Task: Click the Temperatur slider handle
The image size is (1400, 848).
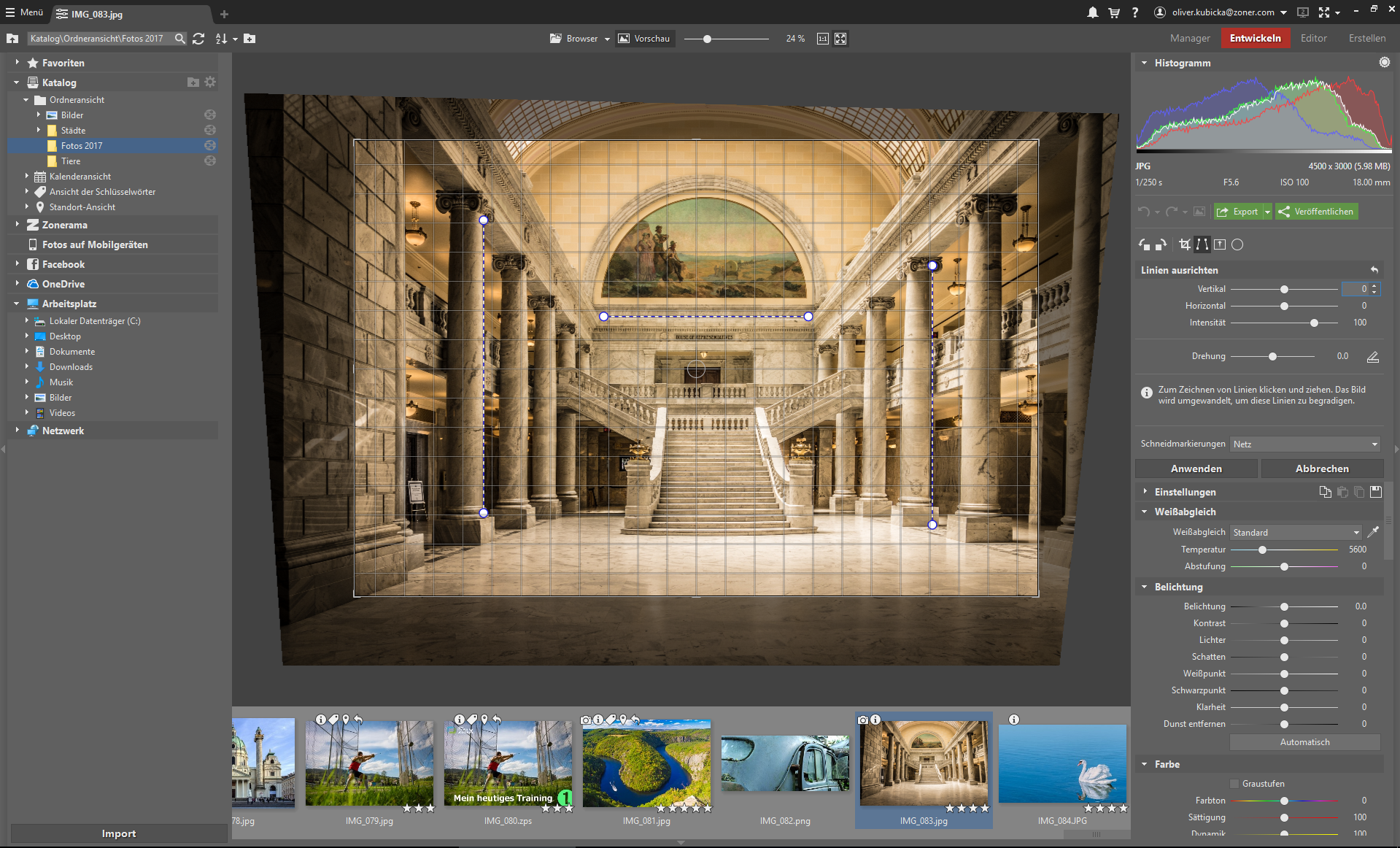Action: point(1262,550)
